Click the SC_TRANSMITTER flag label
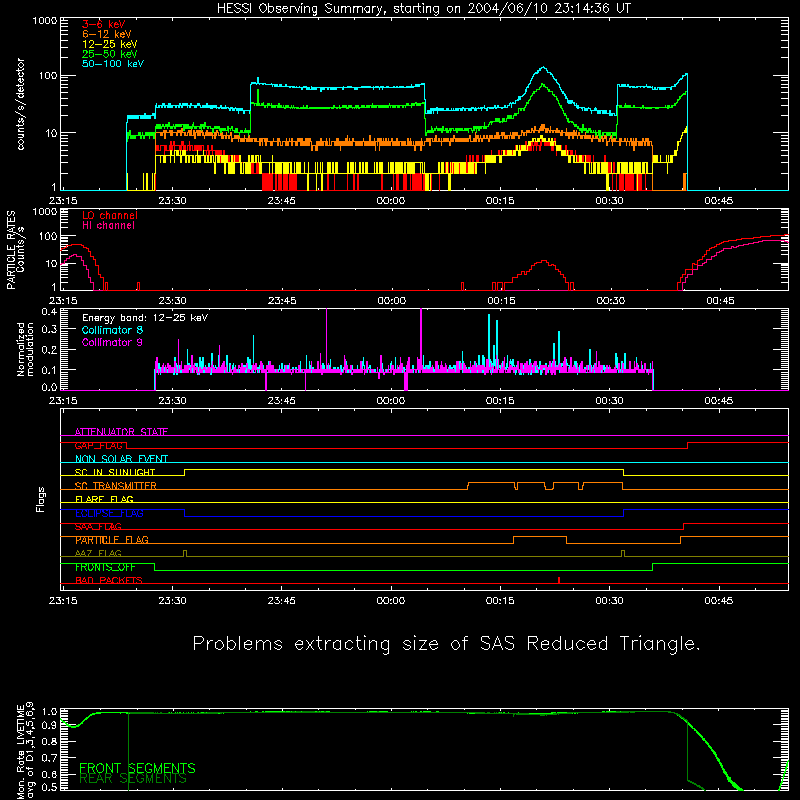 (x=116, y=486)
